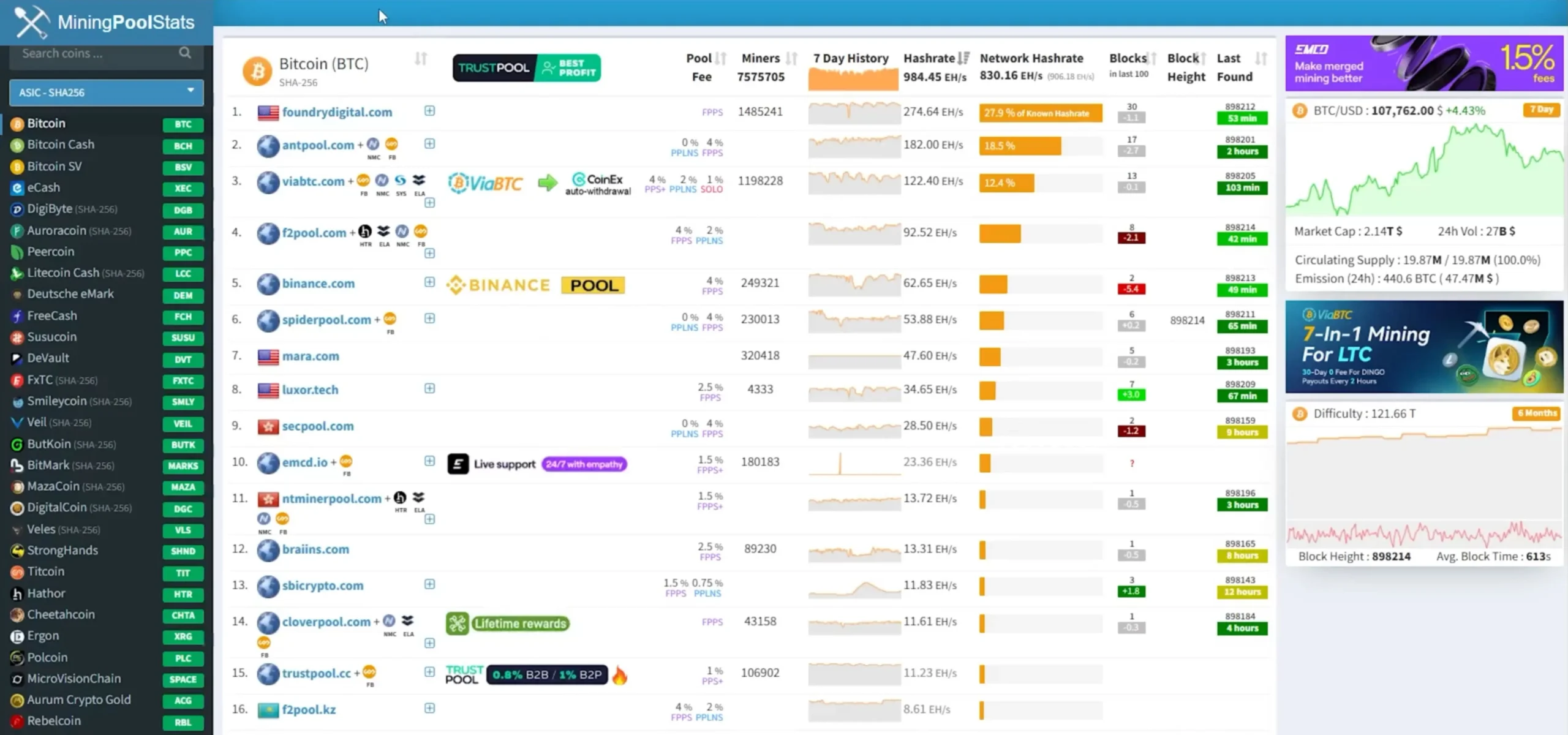The image size is (1568, 735).
Task: Expand details for f2pool.kz row
Action: [x=430, y=709]
